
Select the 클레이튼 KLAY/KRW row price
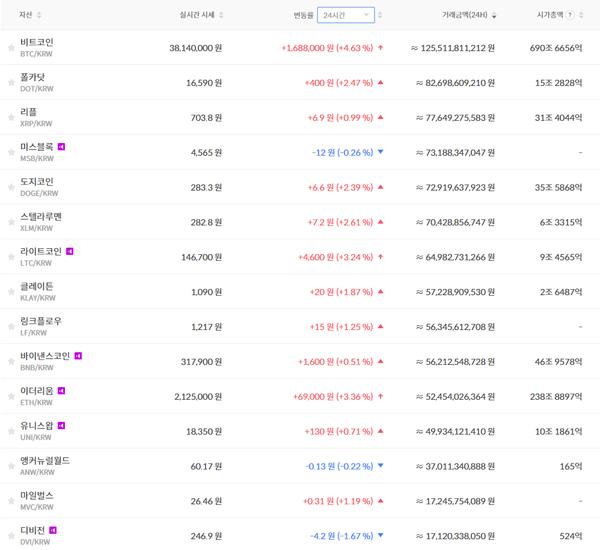pos(203,292)
